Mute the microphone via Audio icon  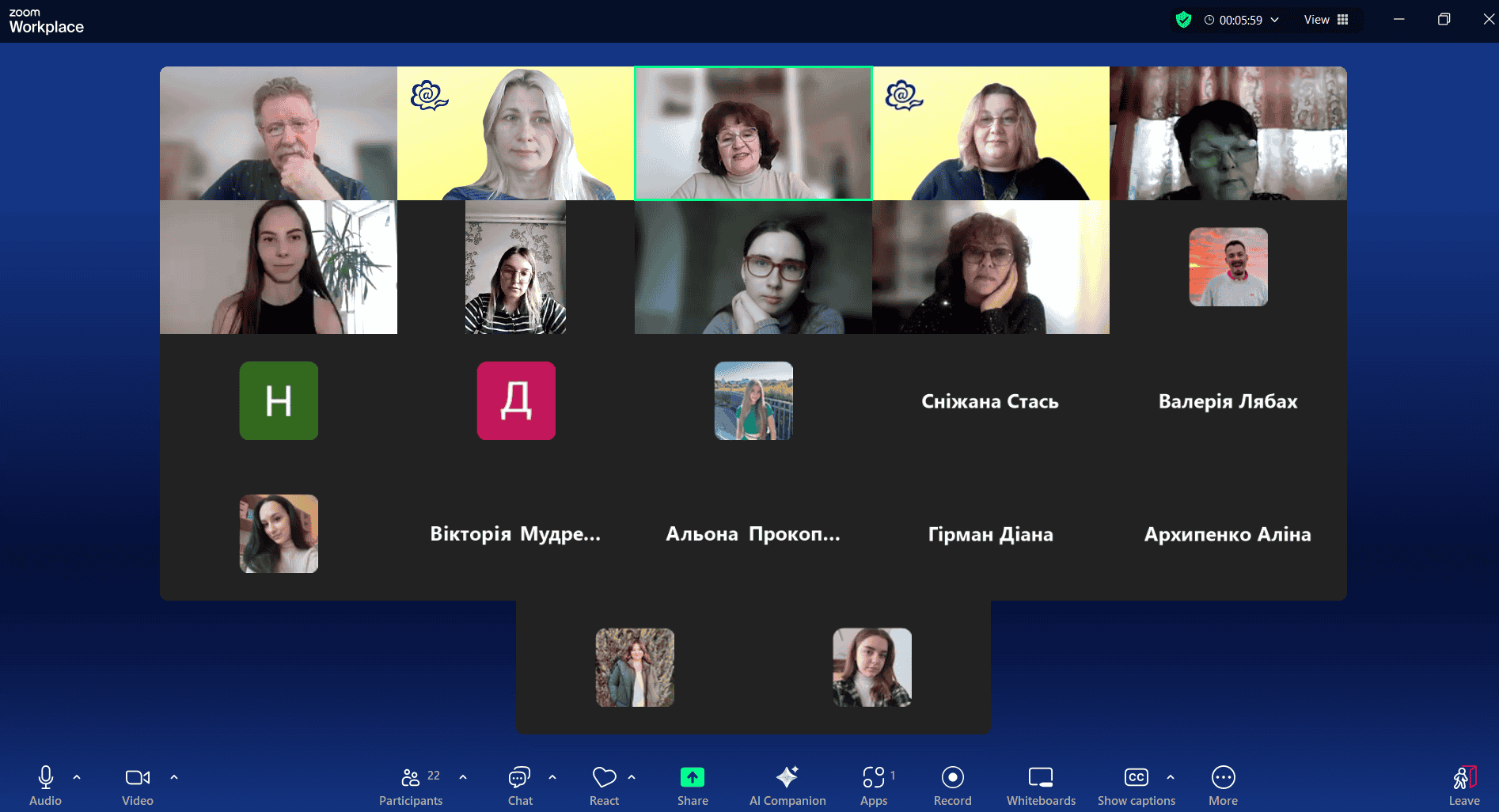[x=45, y=785]
